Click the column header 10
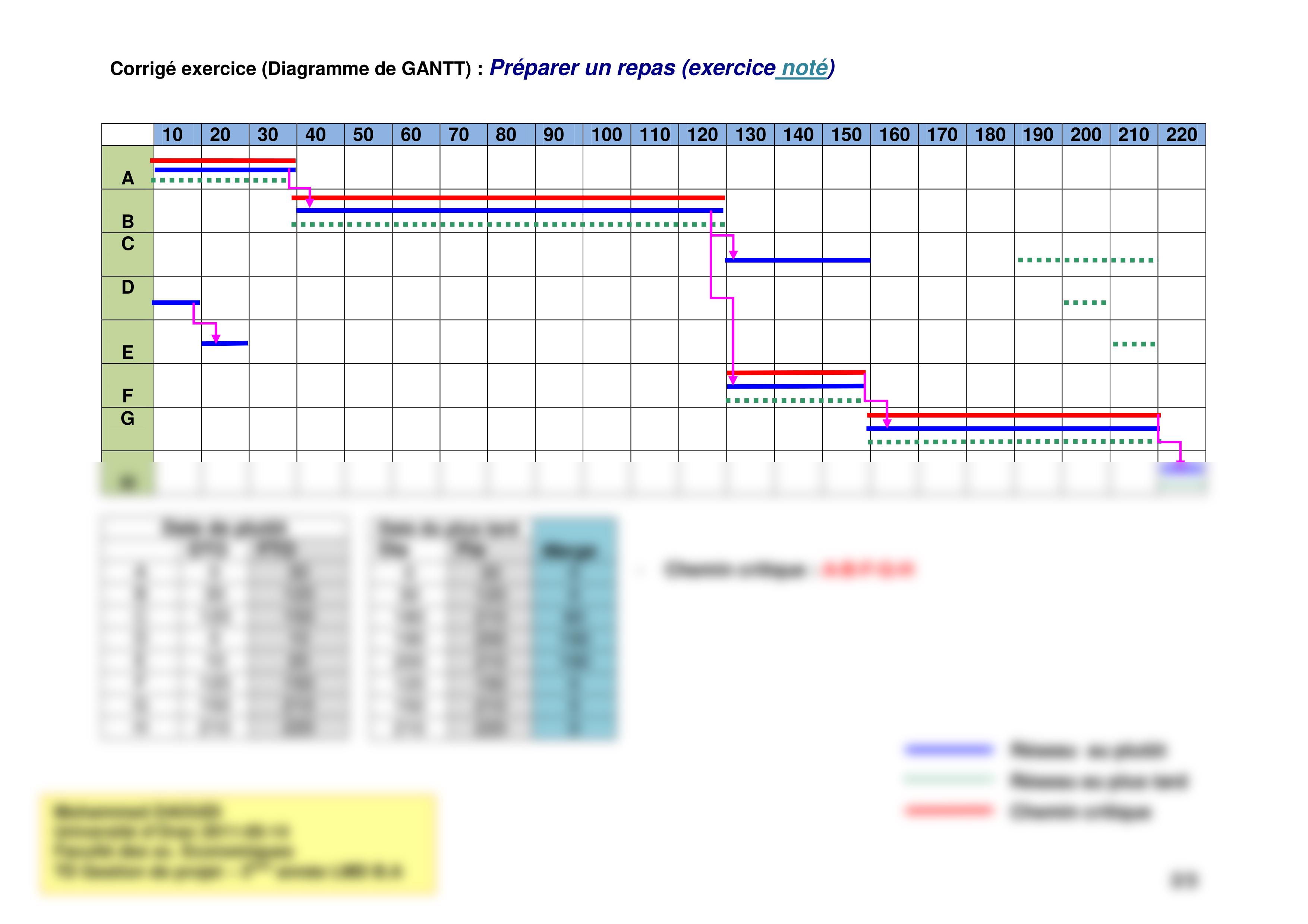This screenshot has width=1308, height=924. click(x=178, y=135)
